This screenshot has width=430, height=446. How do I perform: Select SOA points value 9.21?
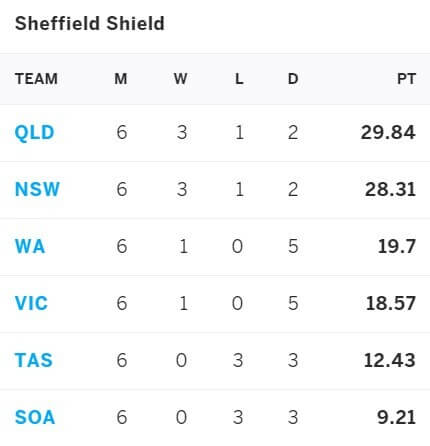click(x=397, y=417)
